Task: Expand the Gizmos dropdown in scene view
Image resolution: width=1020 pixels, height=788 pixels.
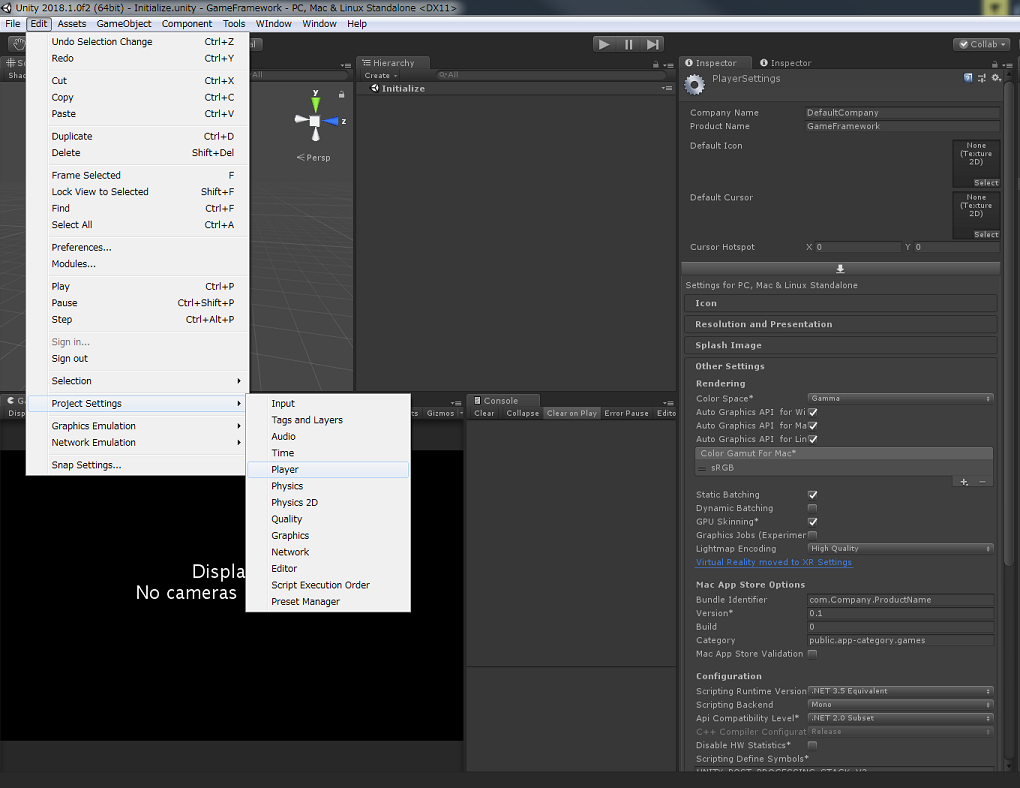Action: tap(444, 413)
